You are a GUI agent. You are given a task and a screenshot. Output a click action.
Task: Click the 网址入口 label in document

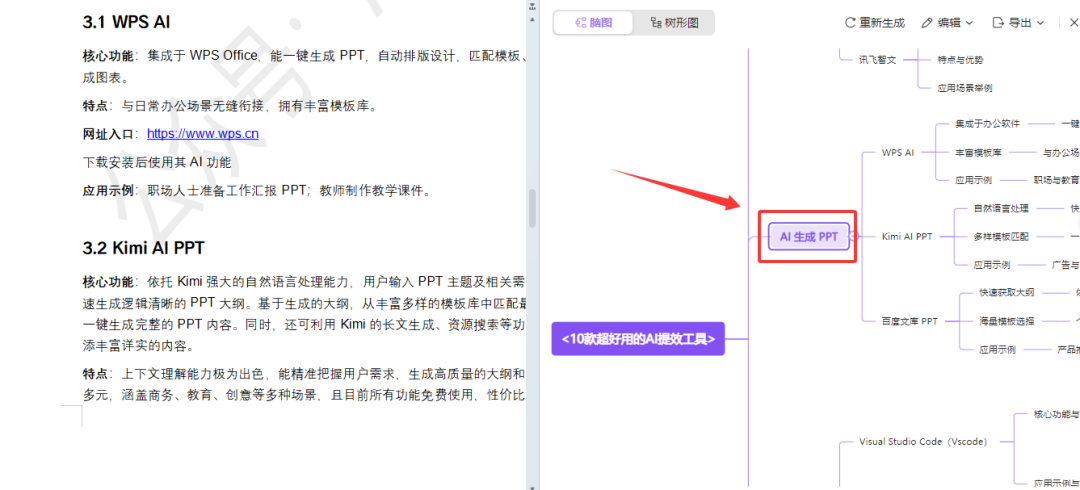pyautogui.click(x=108, y=134)
